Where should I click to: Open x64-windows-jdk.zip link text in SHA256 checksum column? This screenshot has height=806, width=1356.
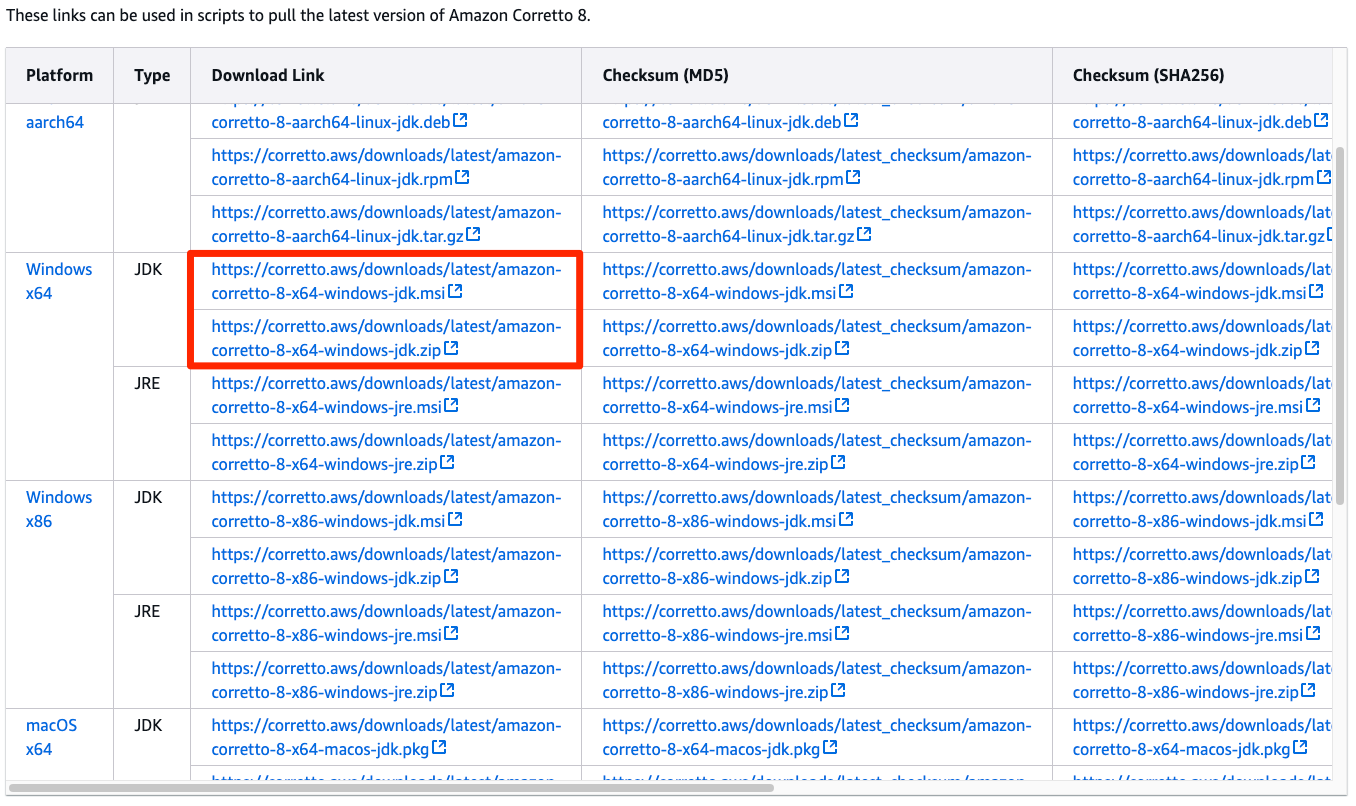1202,338
